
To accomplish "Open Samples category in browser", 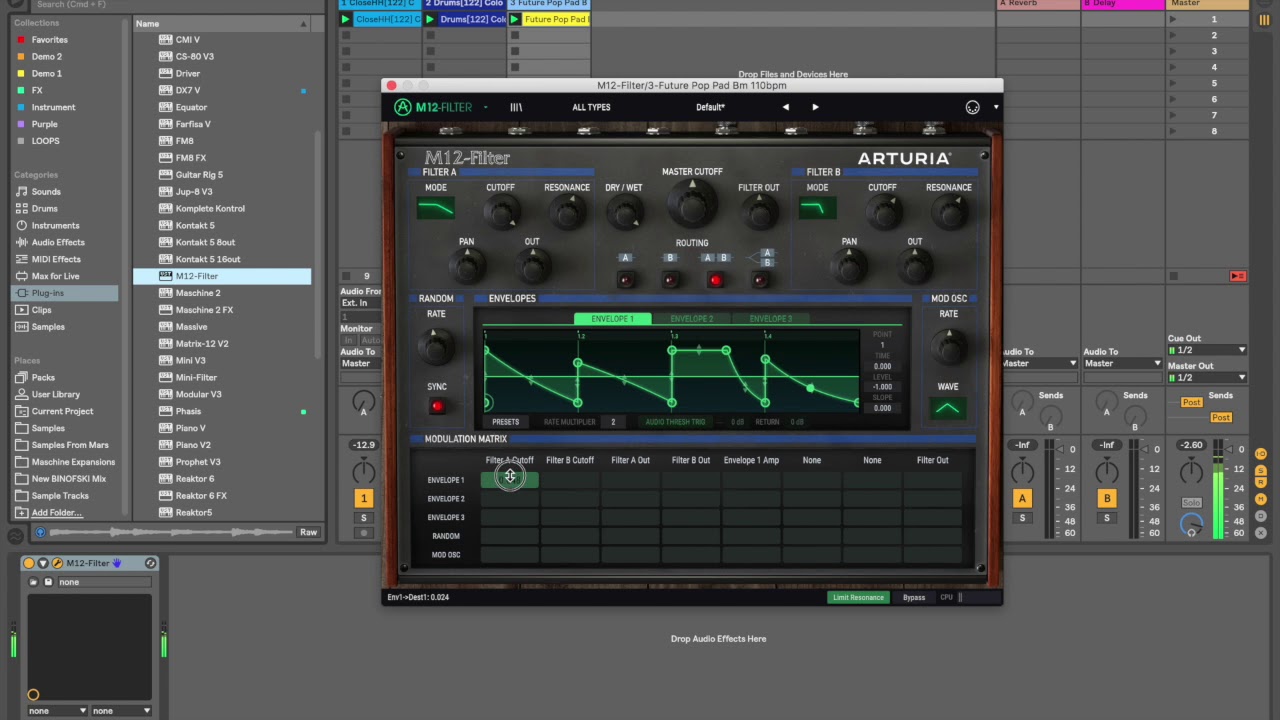I will click(48, 327).
